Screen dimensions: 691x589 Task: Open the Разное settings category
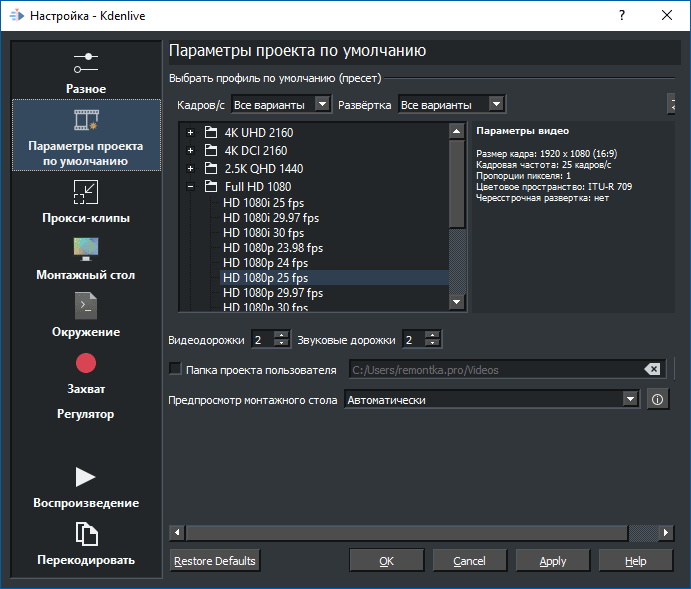tap(86, 72)
